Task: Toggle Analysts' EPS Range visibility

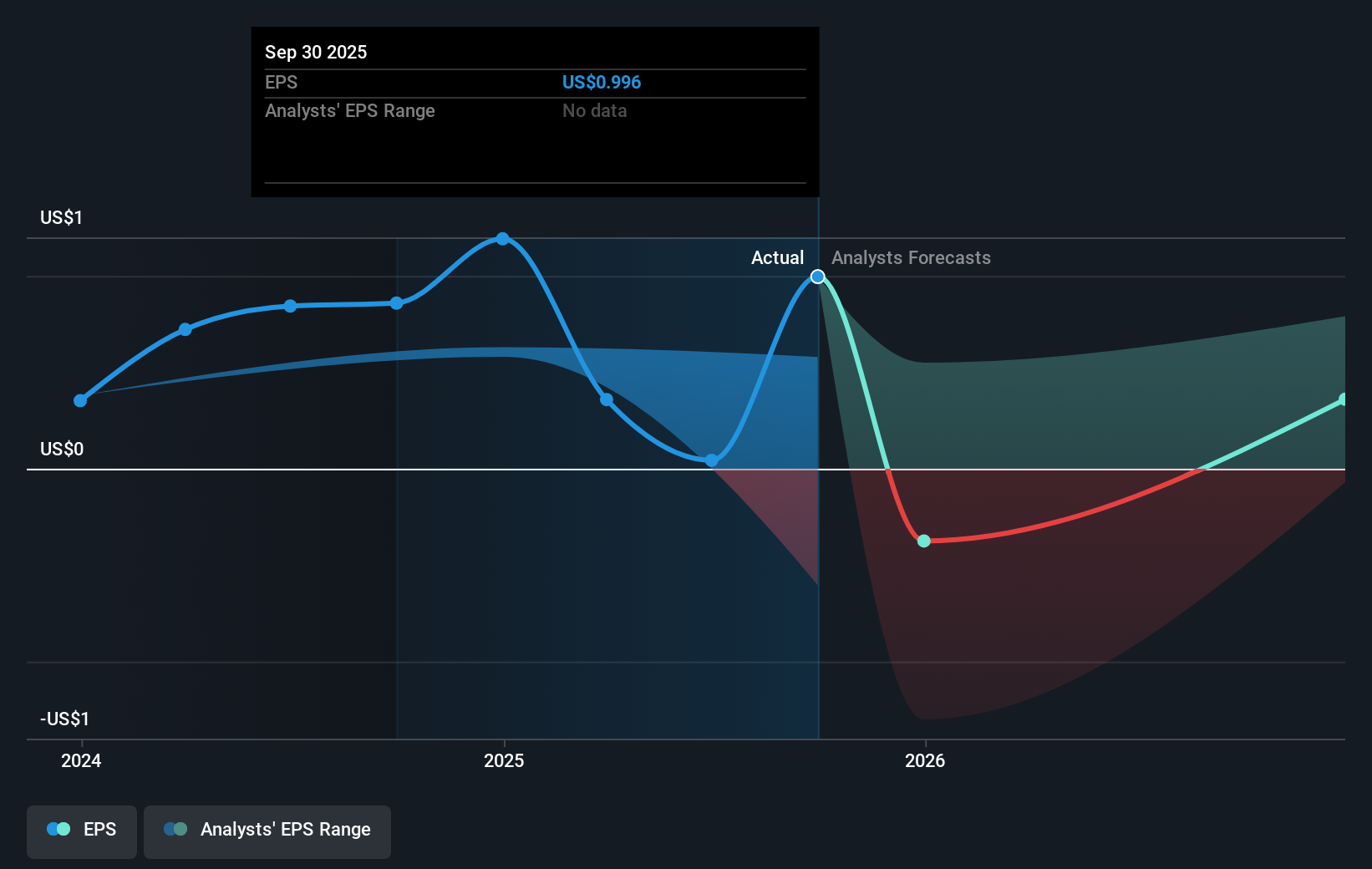Action: [267, 831]
